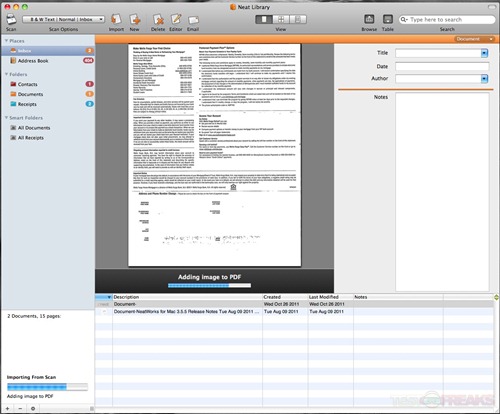Collapse the Places section
Image resolution: width=500 pixels, height=414 pixels.
coord(6,41)
